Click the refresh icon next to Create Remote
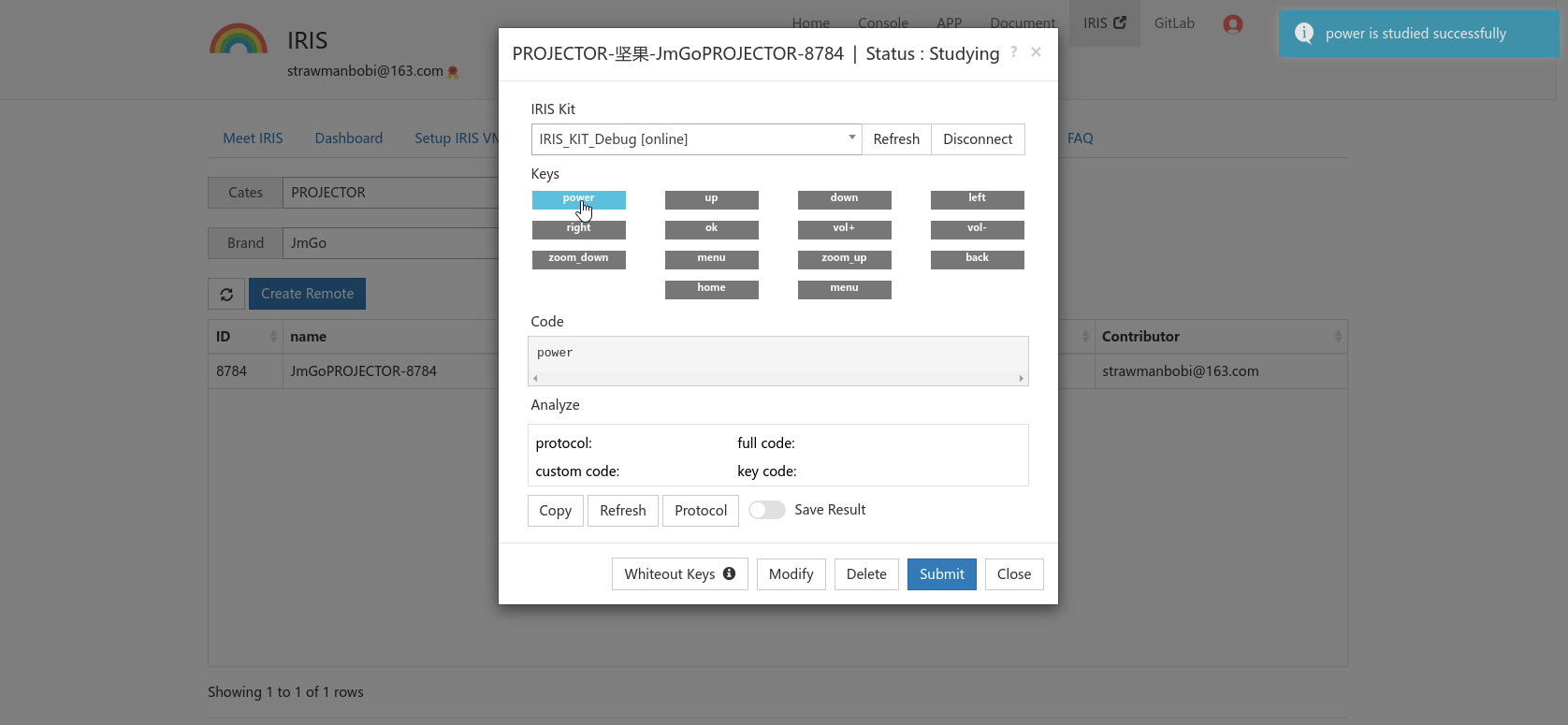The image size is (1568, 725). (x=226, y=294)
